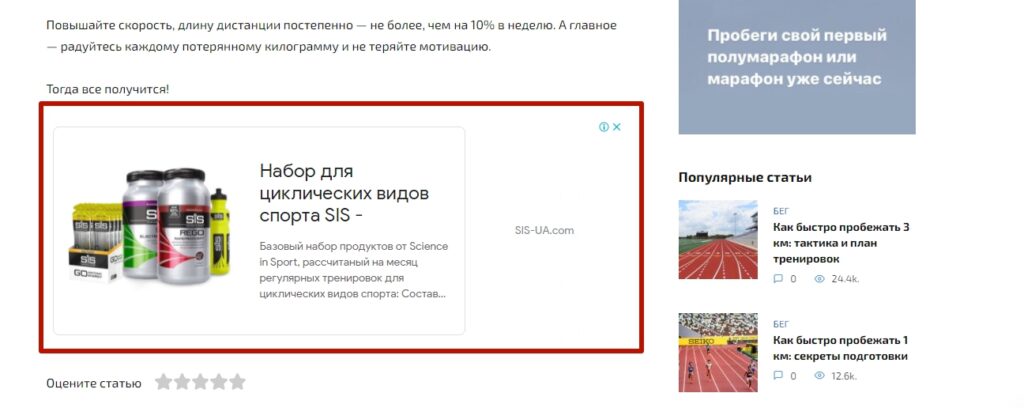
Task: Rate article with second star
Action: point(182,382)
